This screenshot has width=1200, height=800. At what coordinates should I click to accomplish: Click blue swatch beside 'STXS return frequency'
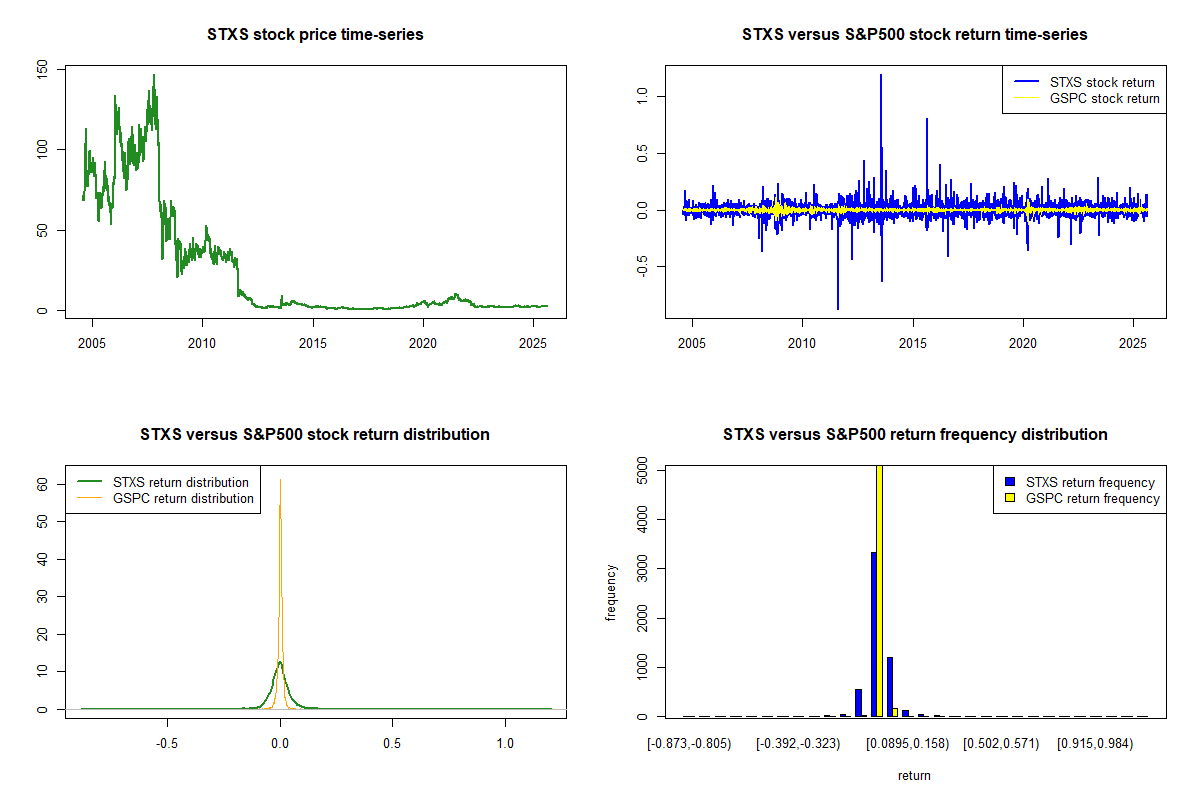(1010, 482)
